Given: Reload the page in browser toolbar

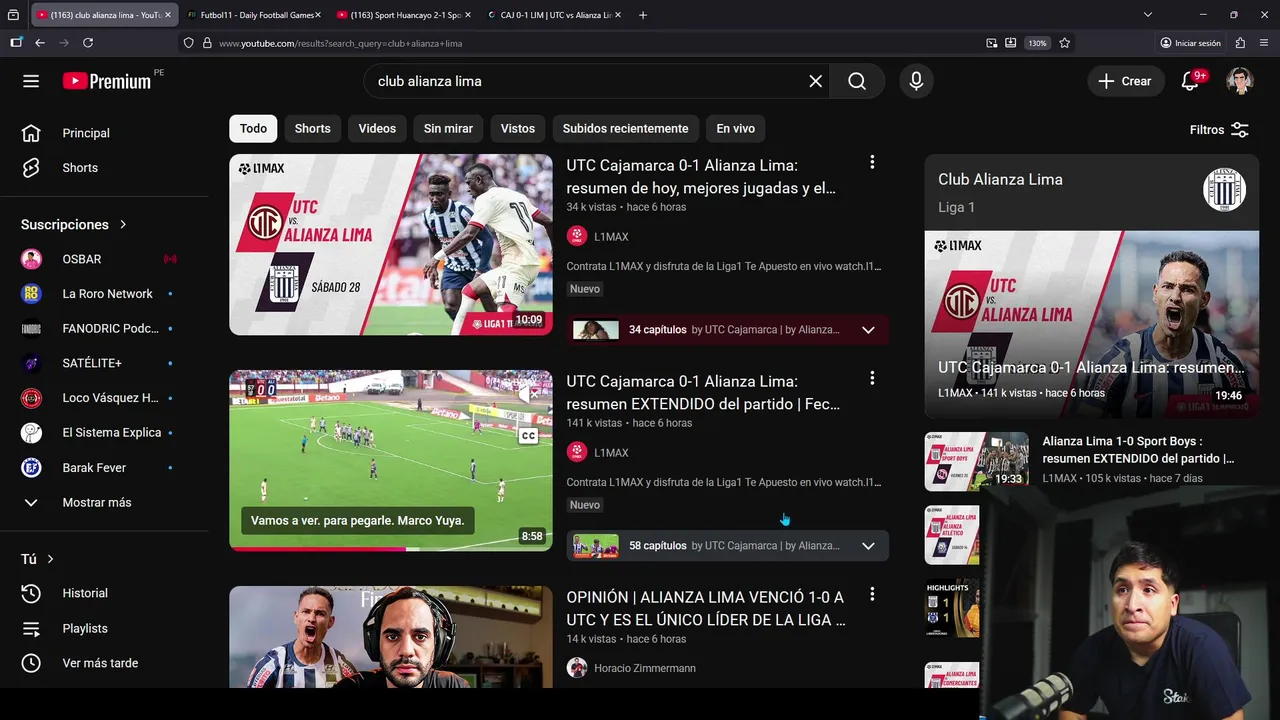Looking at the screenshot, I should 88,43.
